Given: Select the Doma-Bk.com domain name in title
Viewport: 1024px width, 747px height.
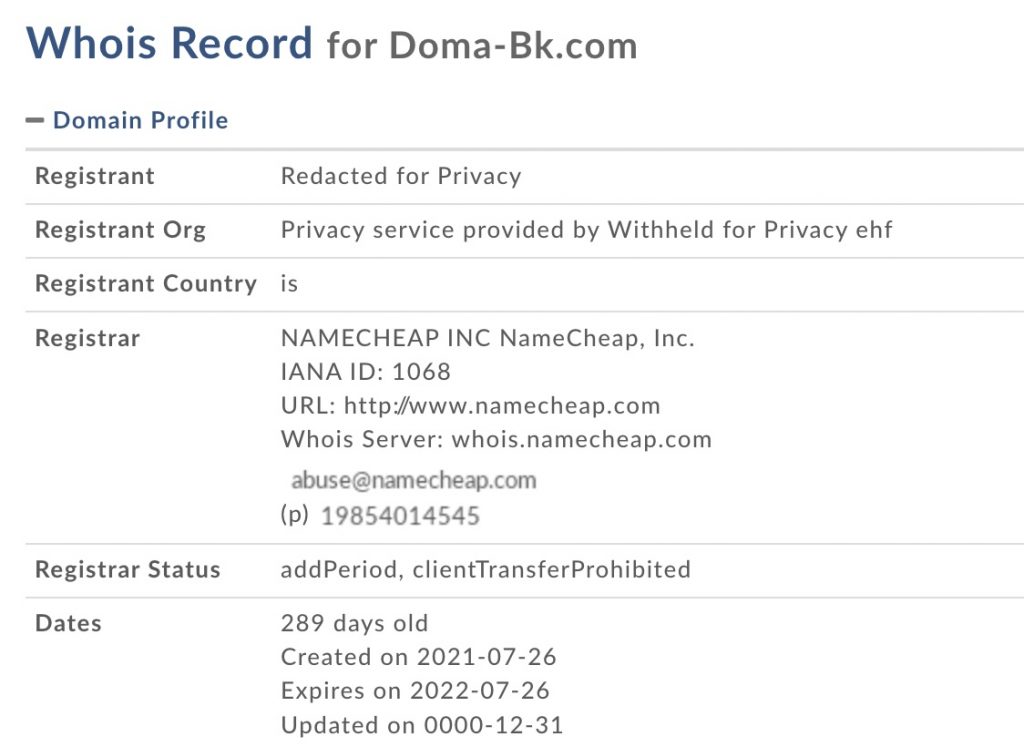Looking at the screenshot, I should pyautogui.click(x=513, y=46).
